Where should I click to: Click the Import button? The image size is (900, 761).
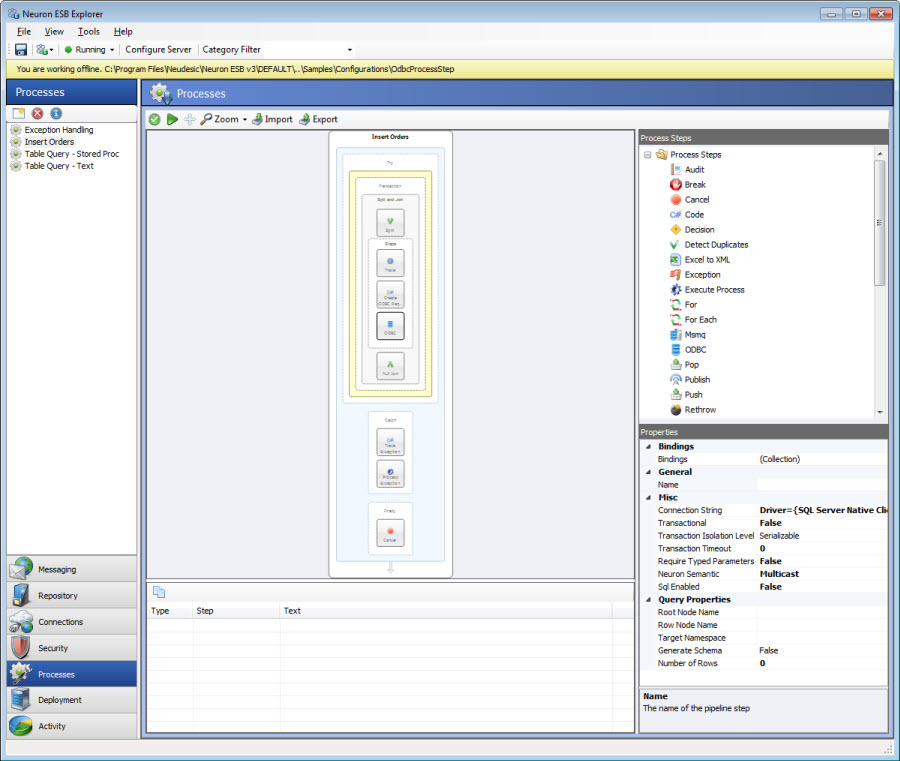coord(273,119)
